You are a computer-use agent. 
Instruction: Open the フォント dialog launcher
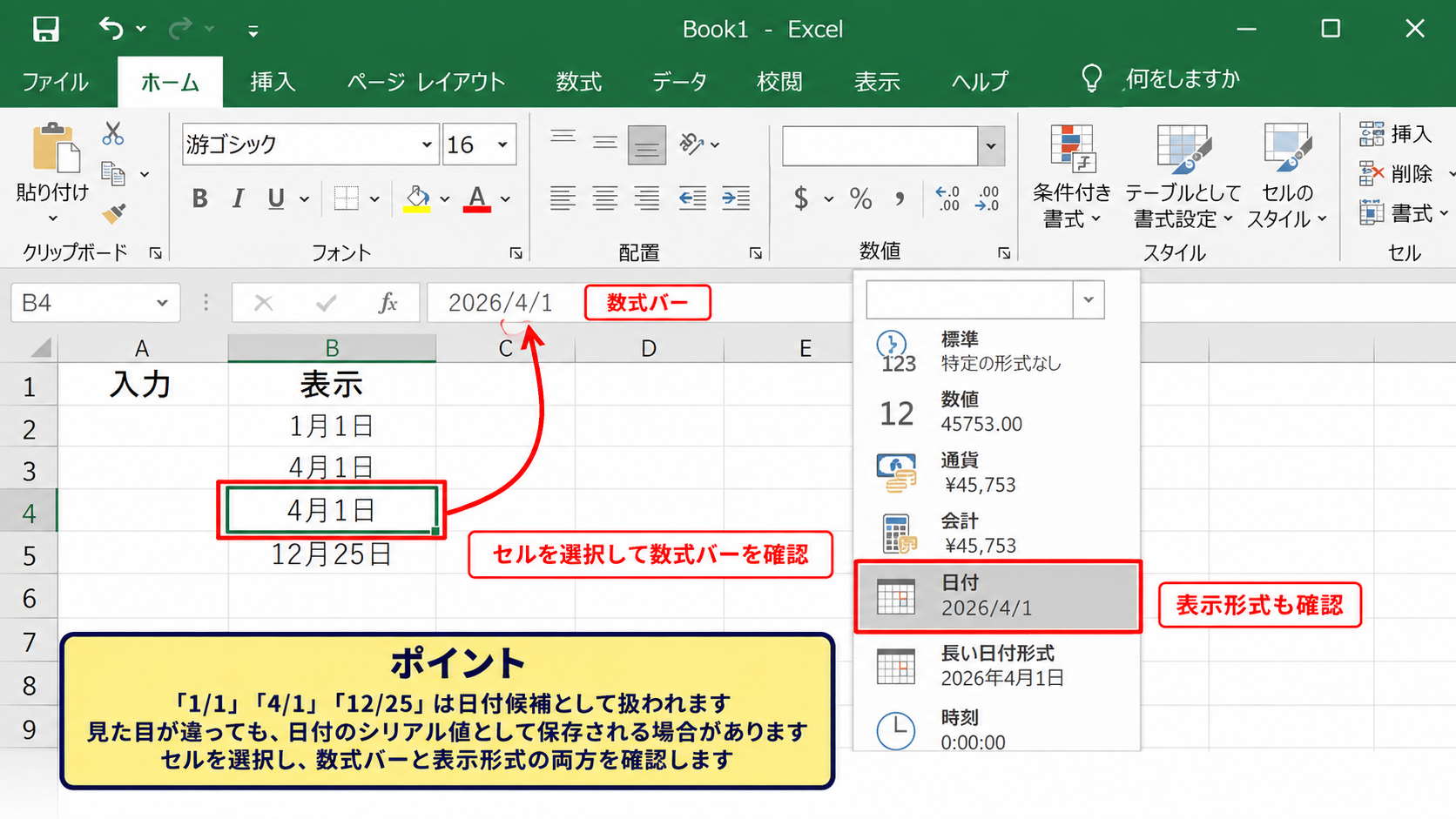[516, 253]
